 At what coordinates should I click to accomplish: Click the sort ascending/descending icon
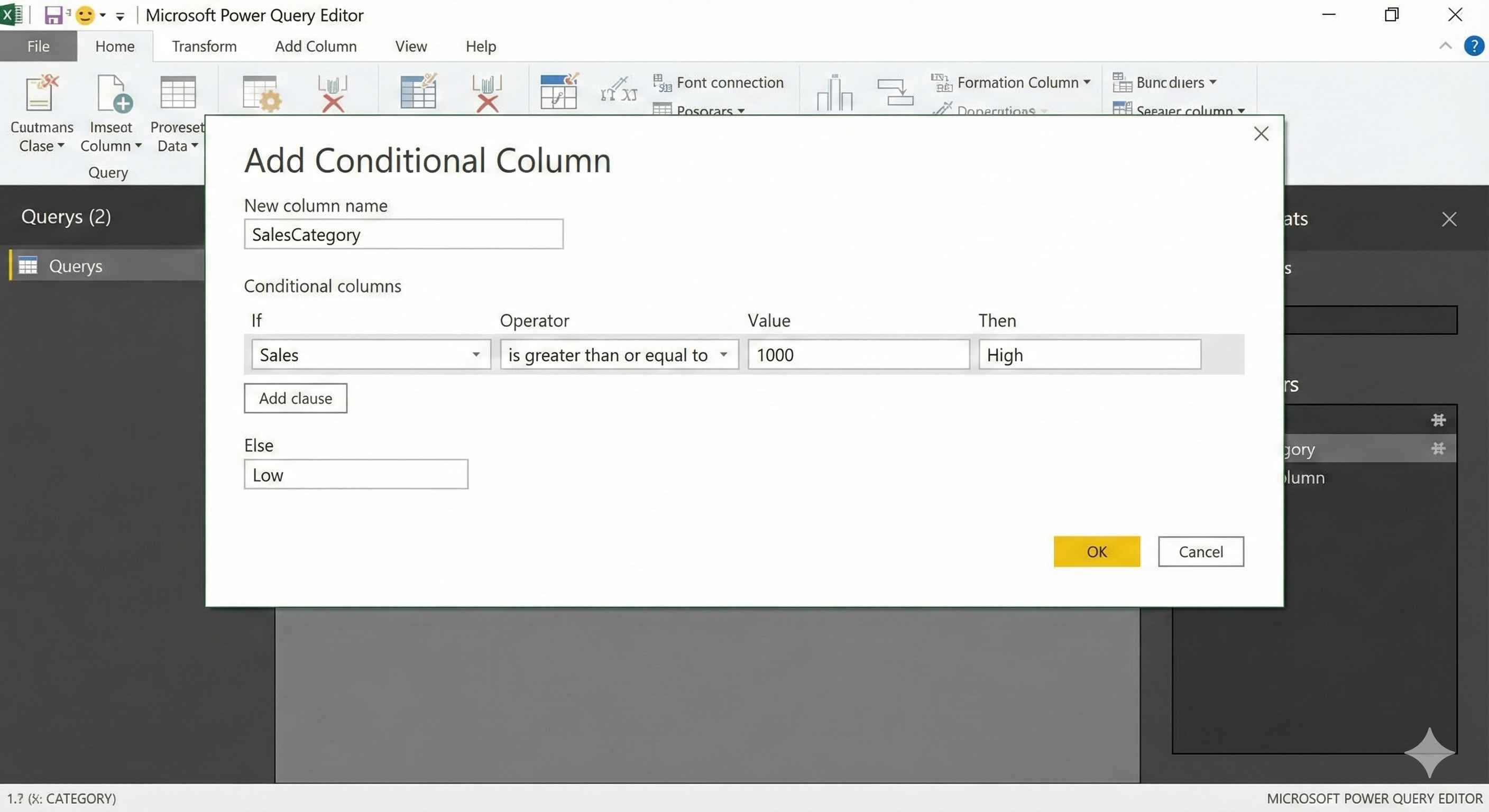[x=619, y=91]
